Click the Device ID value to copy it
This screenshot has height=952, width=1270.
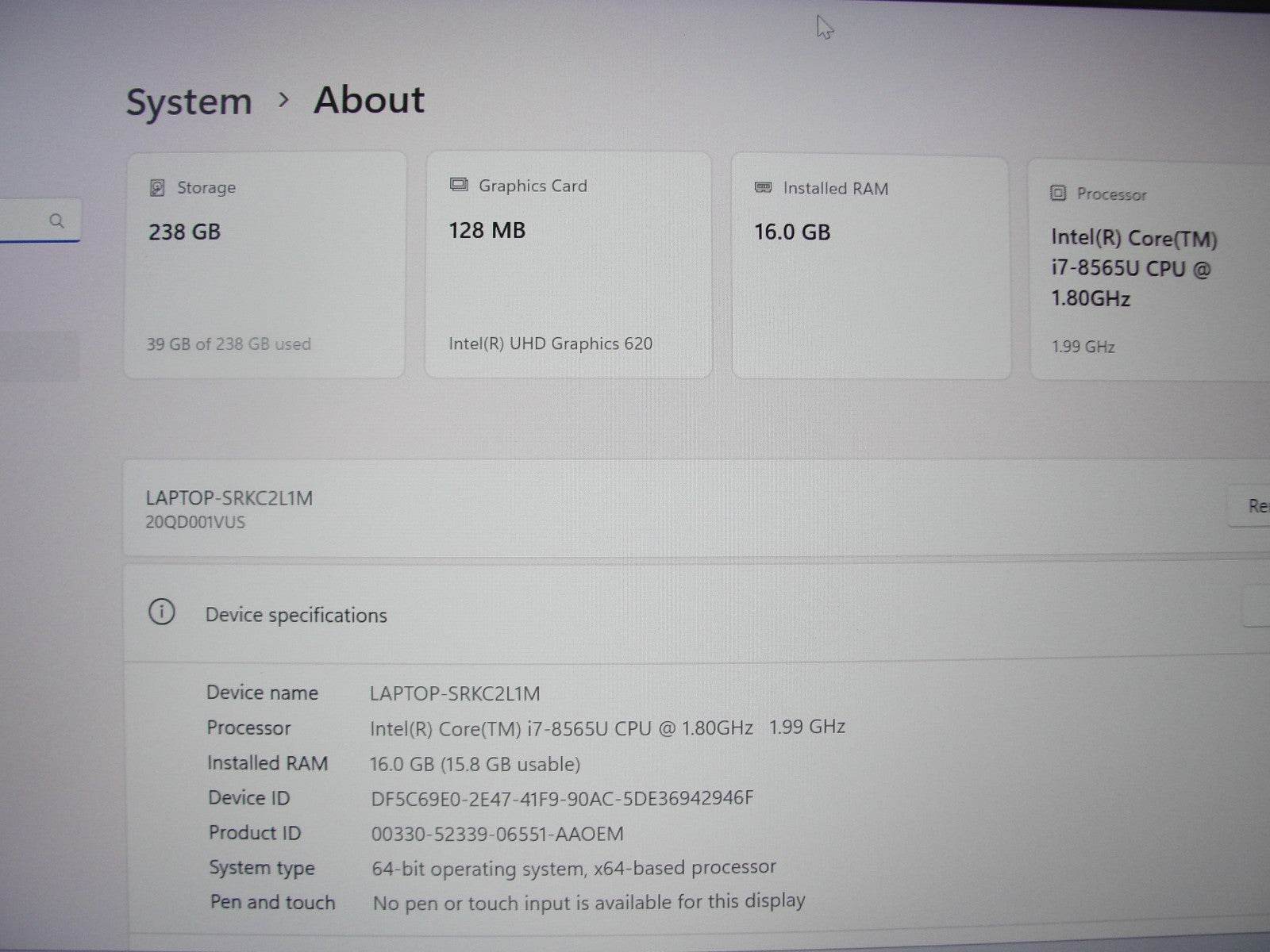click(x=563, y=798)
